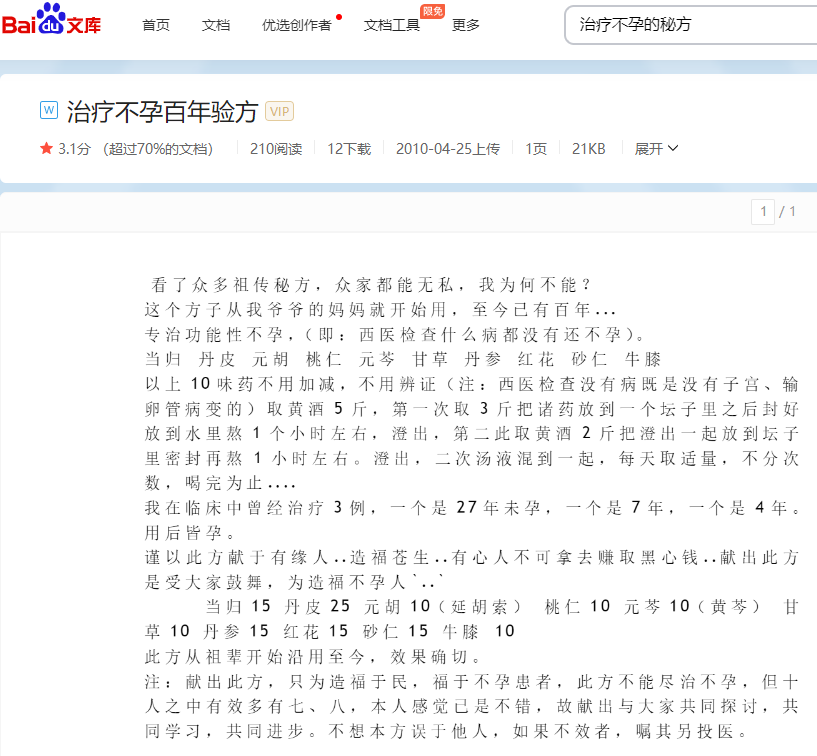Click the 12下载 download count

tap(349, 149)
